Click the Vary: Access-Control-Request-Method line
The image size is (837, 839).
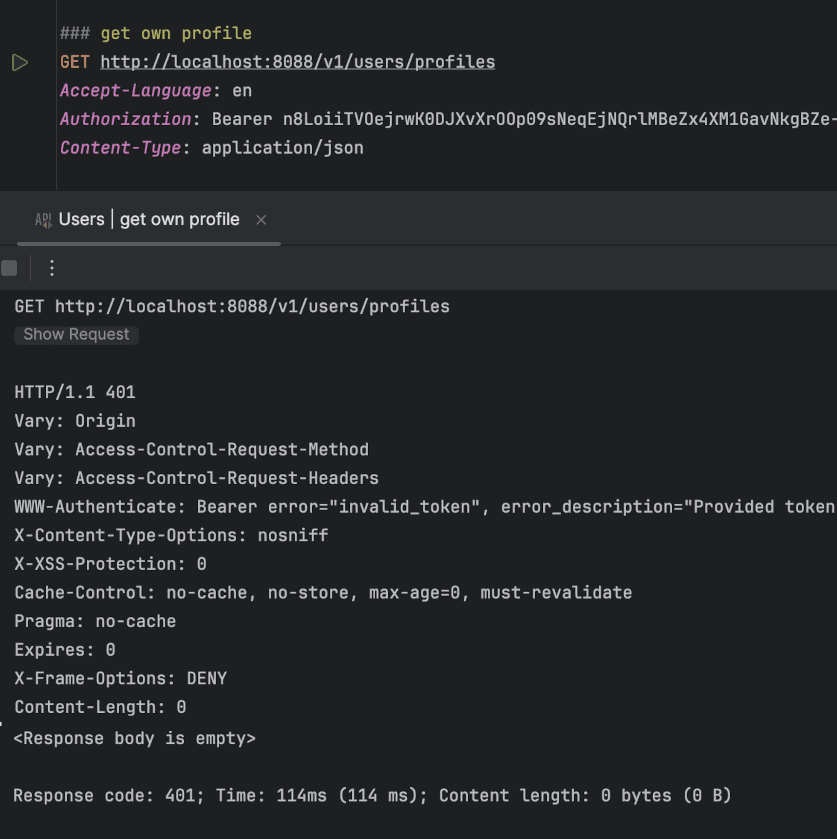coord(192,450)
